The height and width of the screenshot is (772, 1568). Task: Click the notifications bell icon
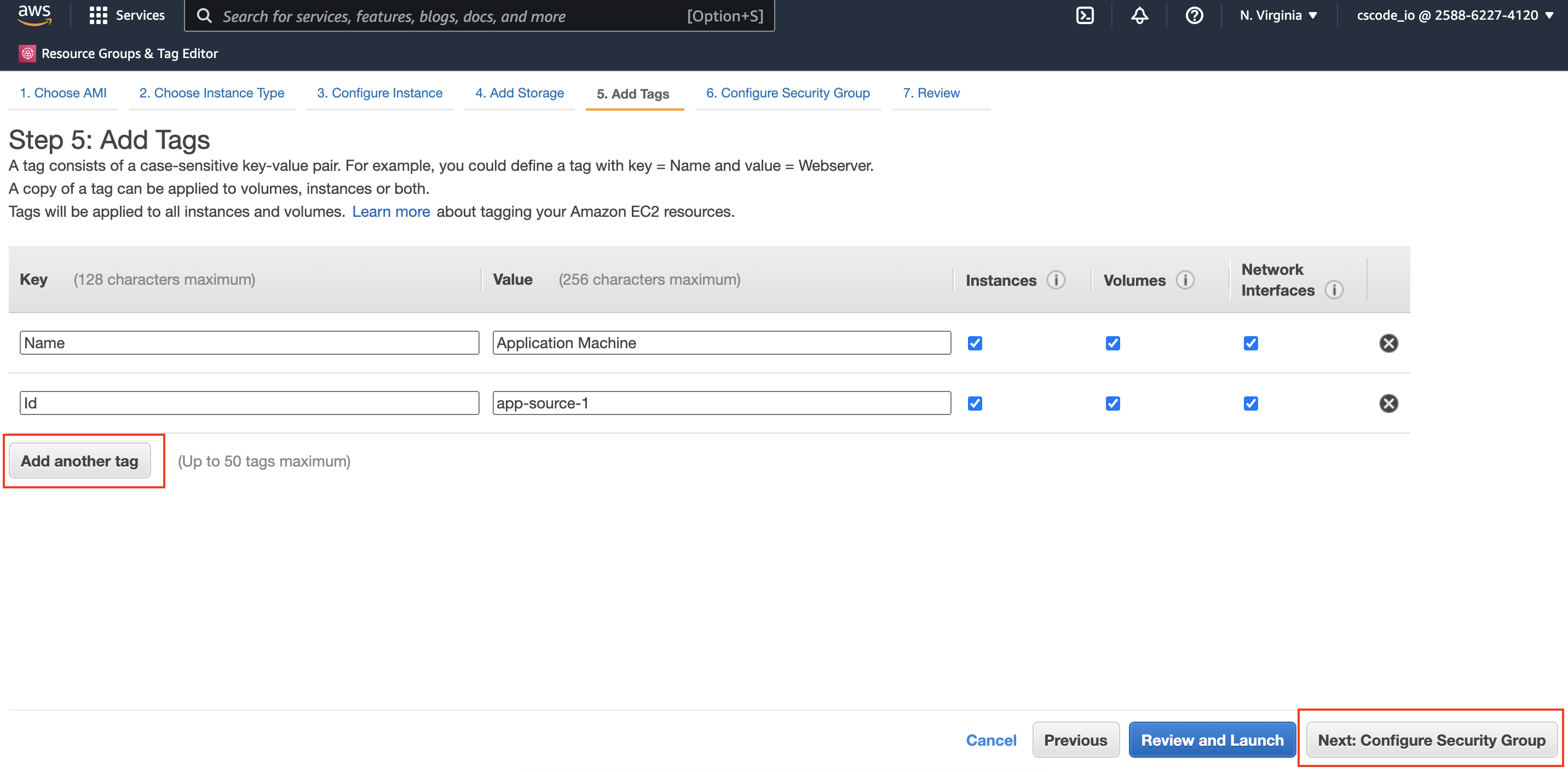coord(1138,16)
